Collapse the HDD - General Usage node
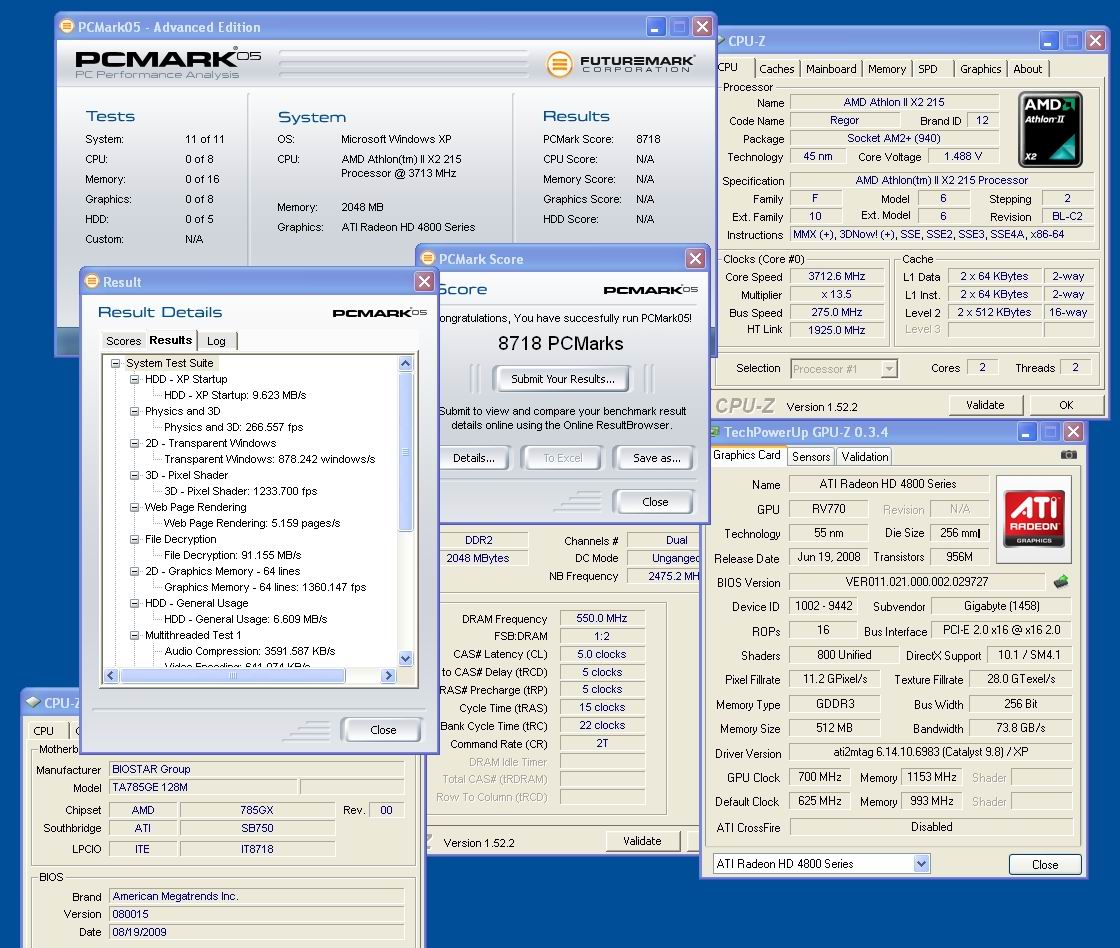The image size is (1120, 948). 134,603
